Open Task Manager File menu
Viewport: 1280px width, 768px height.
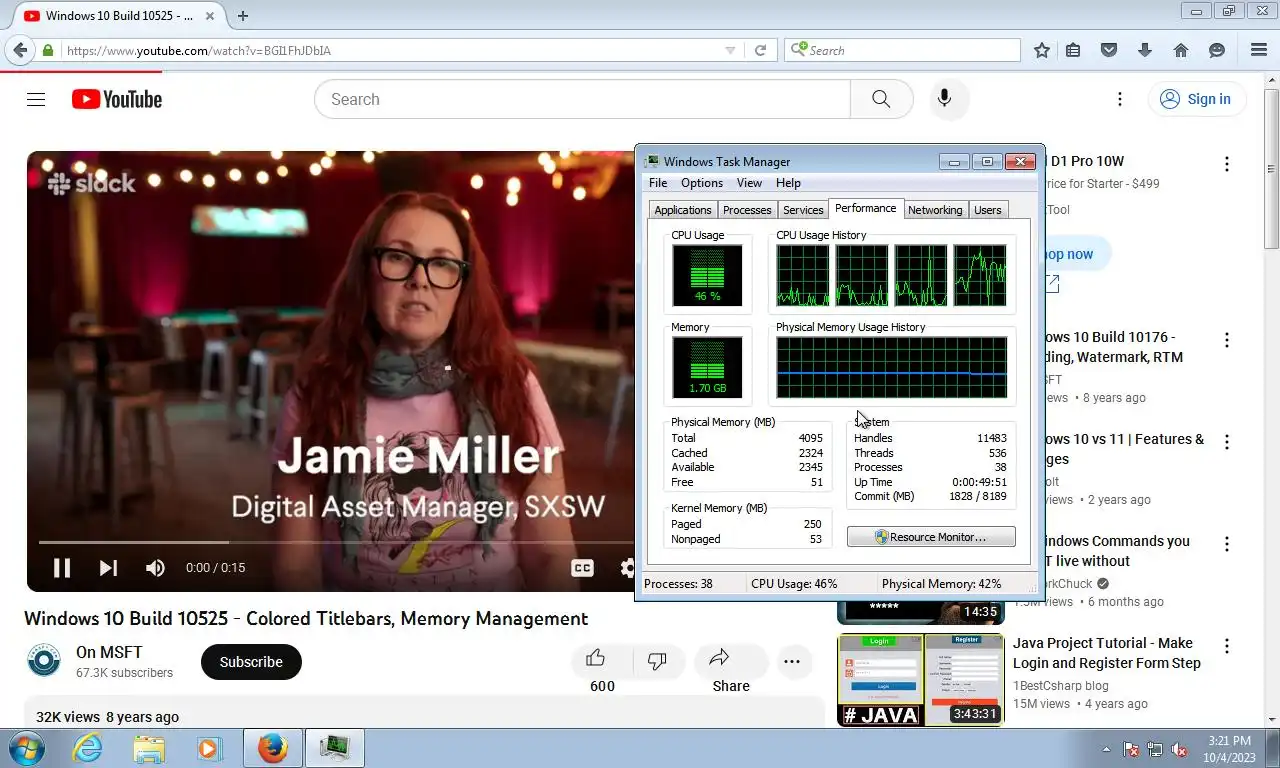click(658, 183)
